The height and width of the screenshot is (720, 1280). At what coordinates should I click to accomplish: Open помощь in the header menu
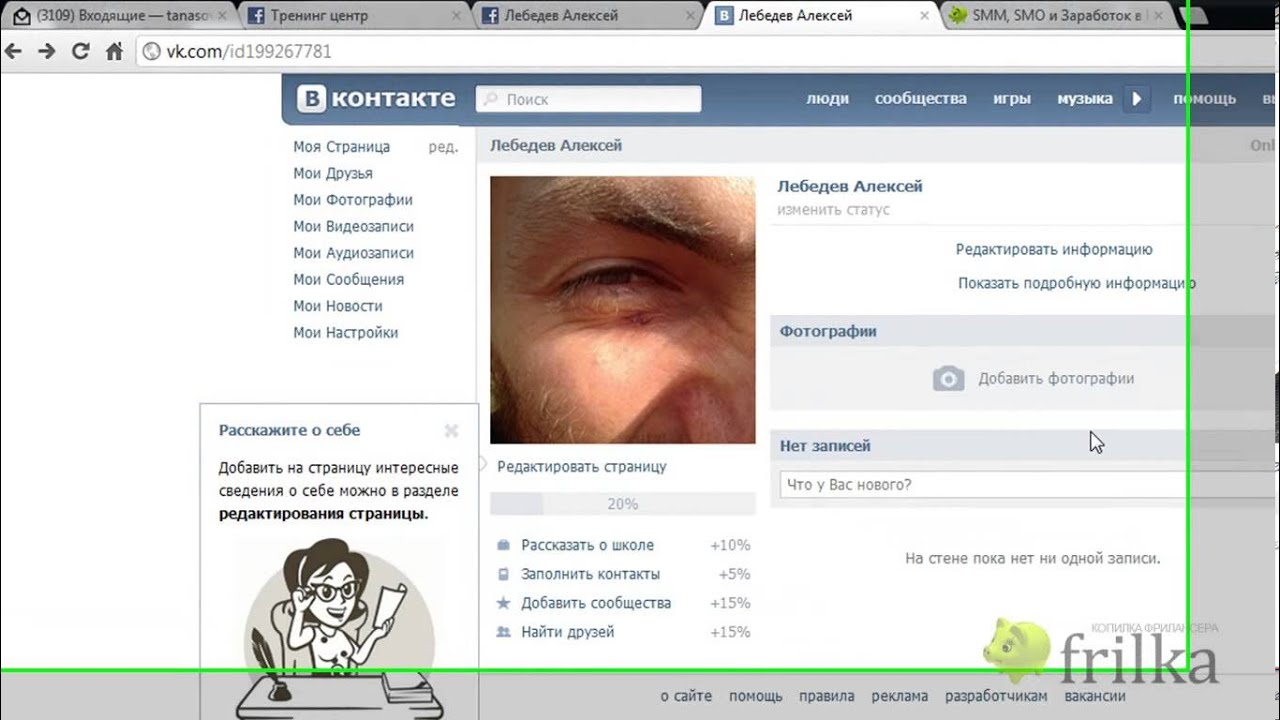click(x=1204, y=99)
